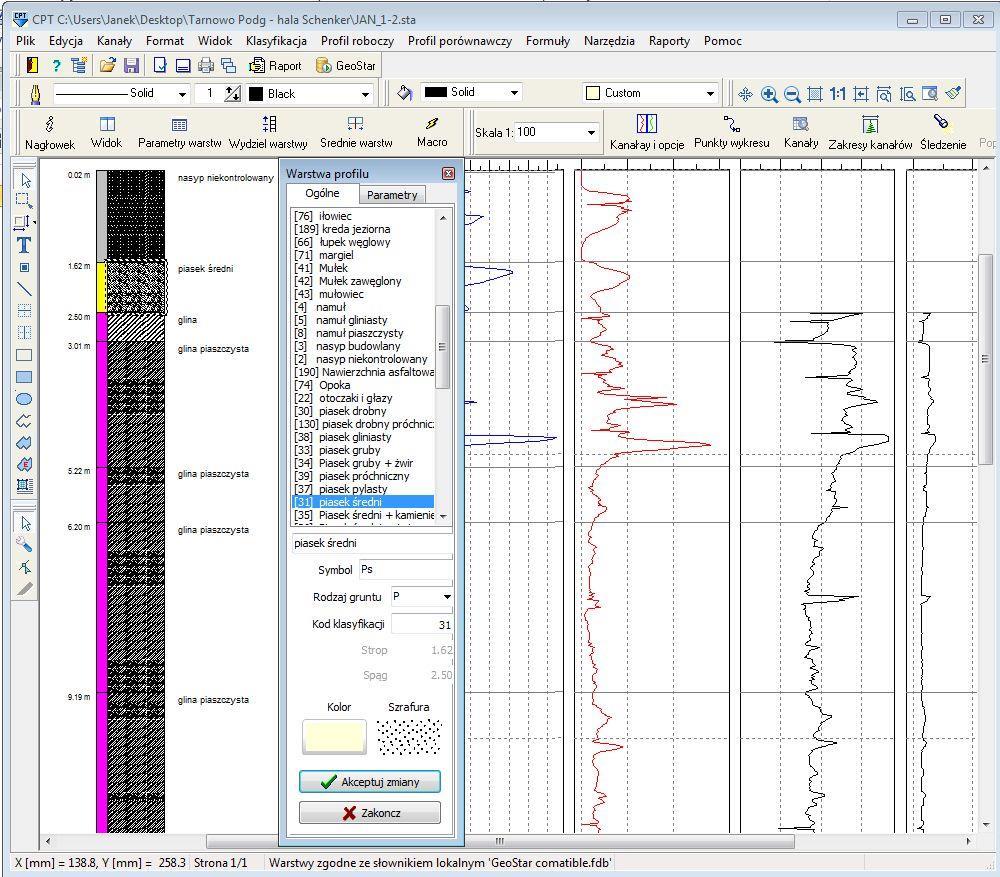
Task: Switch to the Parametry tab
Action: (x=392, y=195)
